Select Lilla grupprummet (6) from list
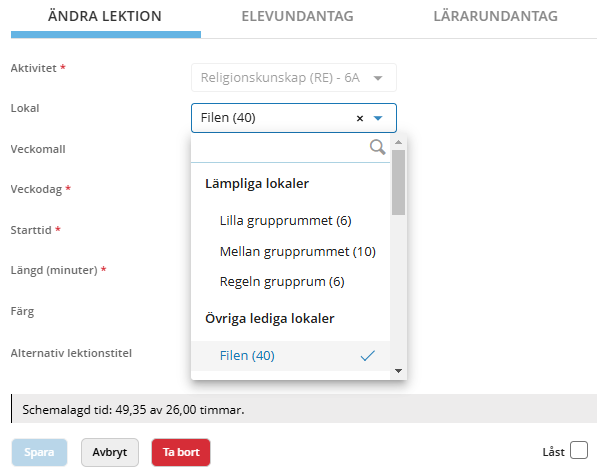The image size is (608, 474). tap(285, 220)
